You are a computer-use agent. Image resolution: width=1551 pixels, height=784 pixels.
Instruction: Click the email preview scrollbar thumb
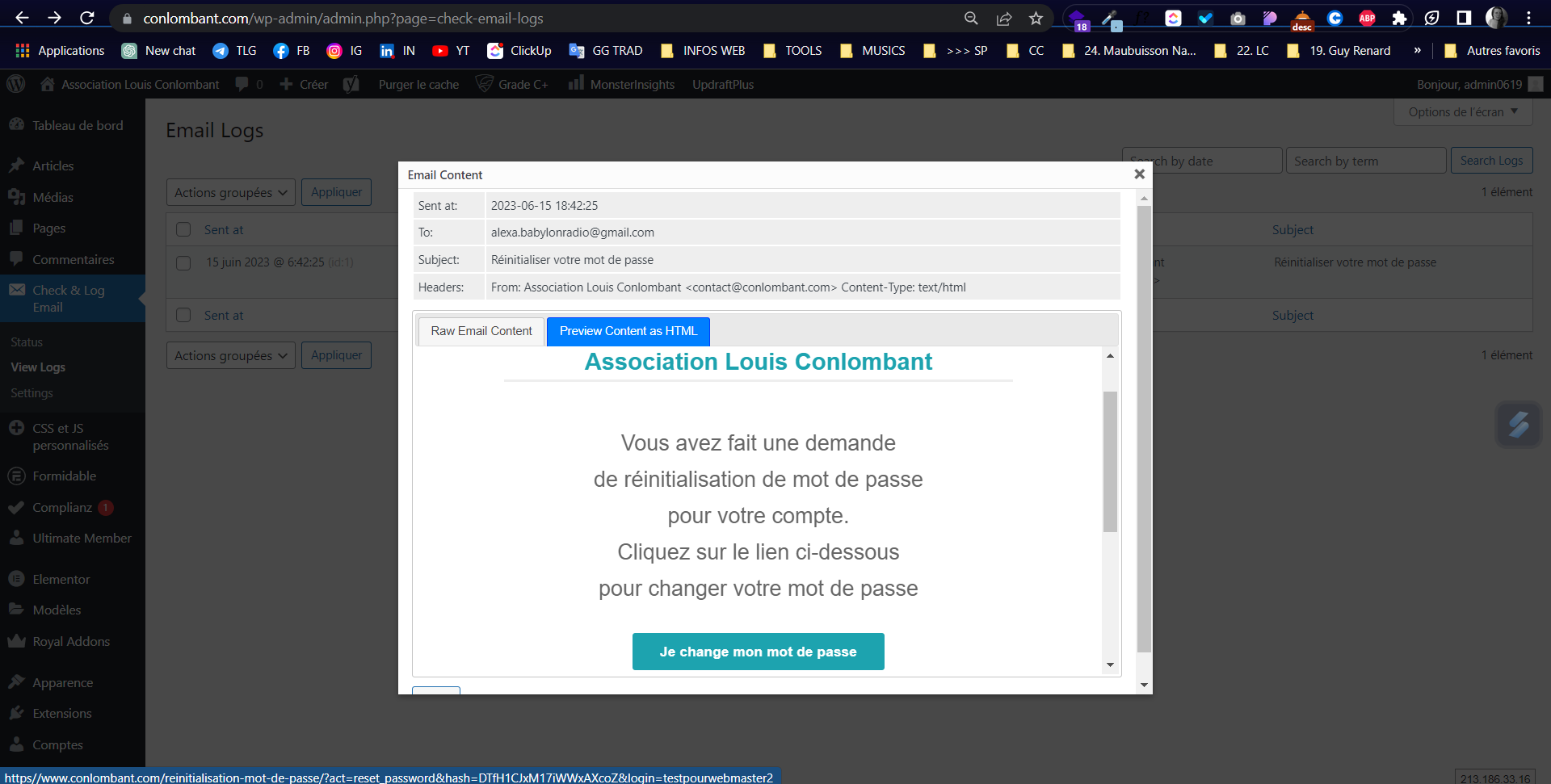[x=1110, y=462]
